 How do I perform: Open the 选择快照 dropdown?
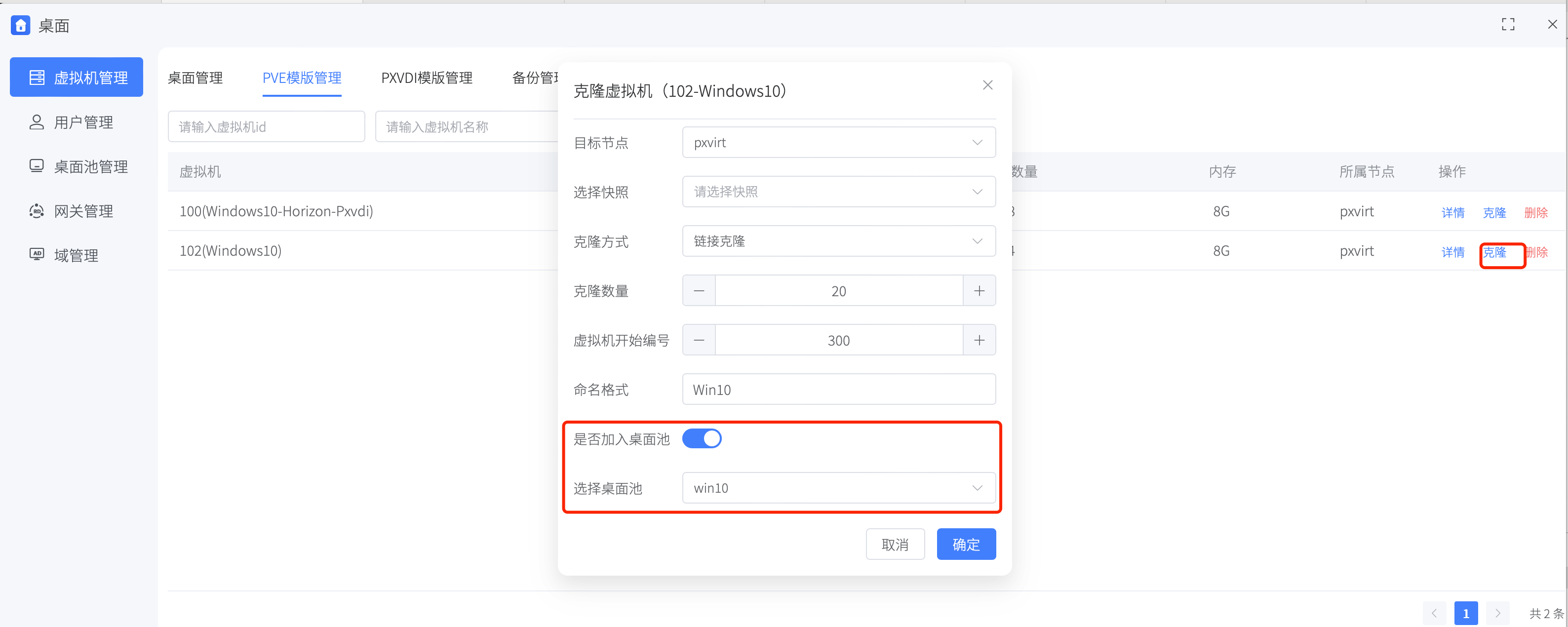(x=839, y=192)
